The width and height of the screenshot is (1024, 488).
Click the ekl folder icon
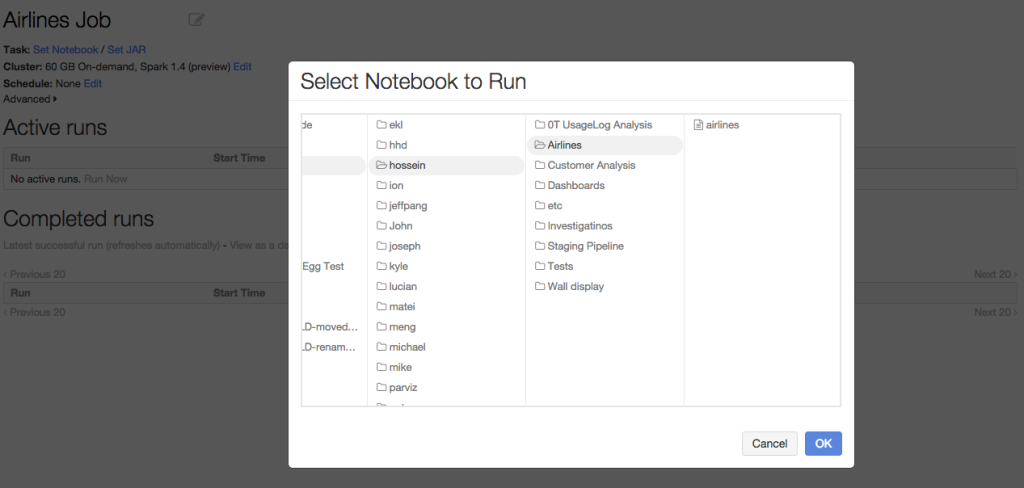click(x=381, y=125)
